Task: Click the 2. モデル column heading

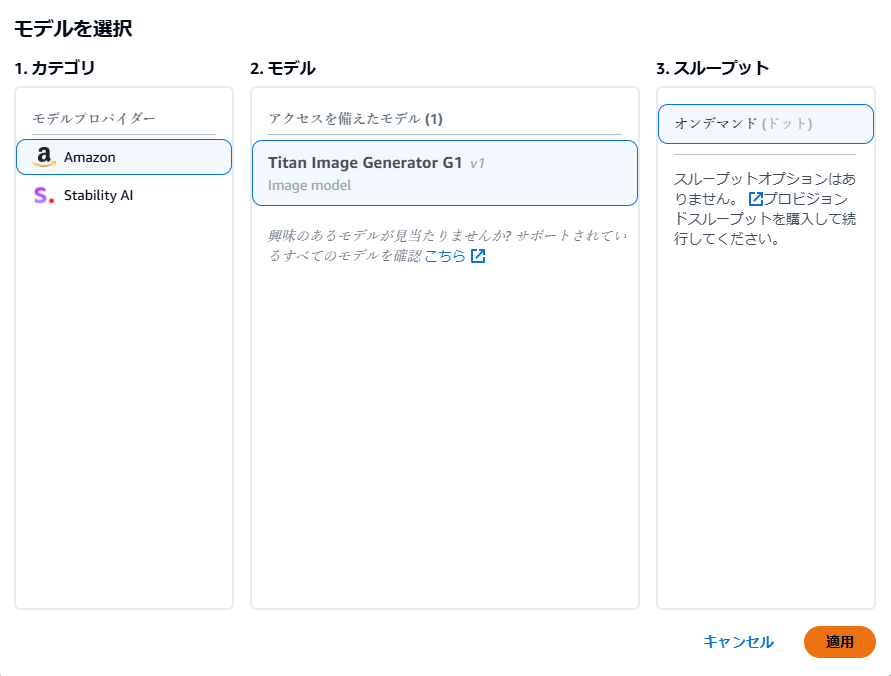Action: 283,68
